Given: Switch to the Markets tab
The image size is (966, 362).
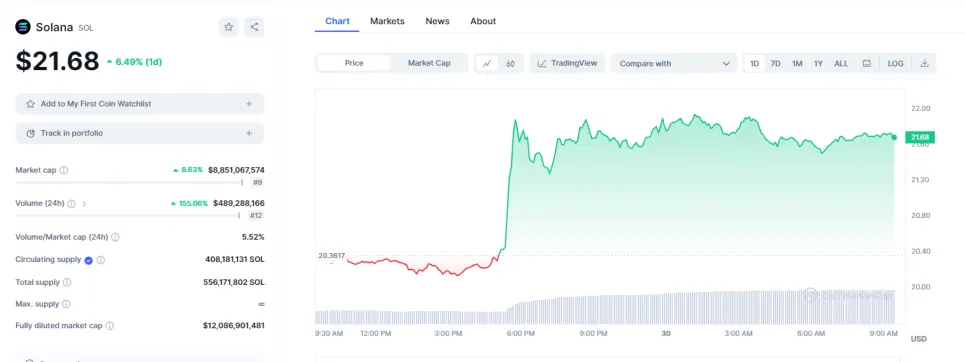Looking at the screenshot, I should pos(388,21).
